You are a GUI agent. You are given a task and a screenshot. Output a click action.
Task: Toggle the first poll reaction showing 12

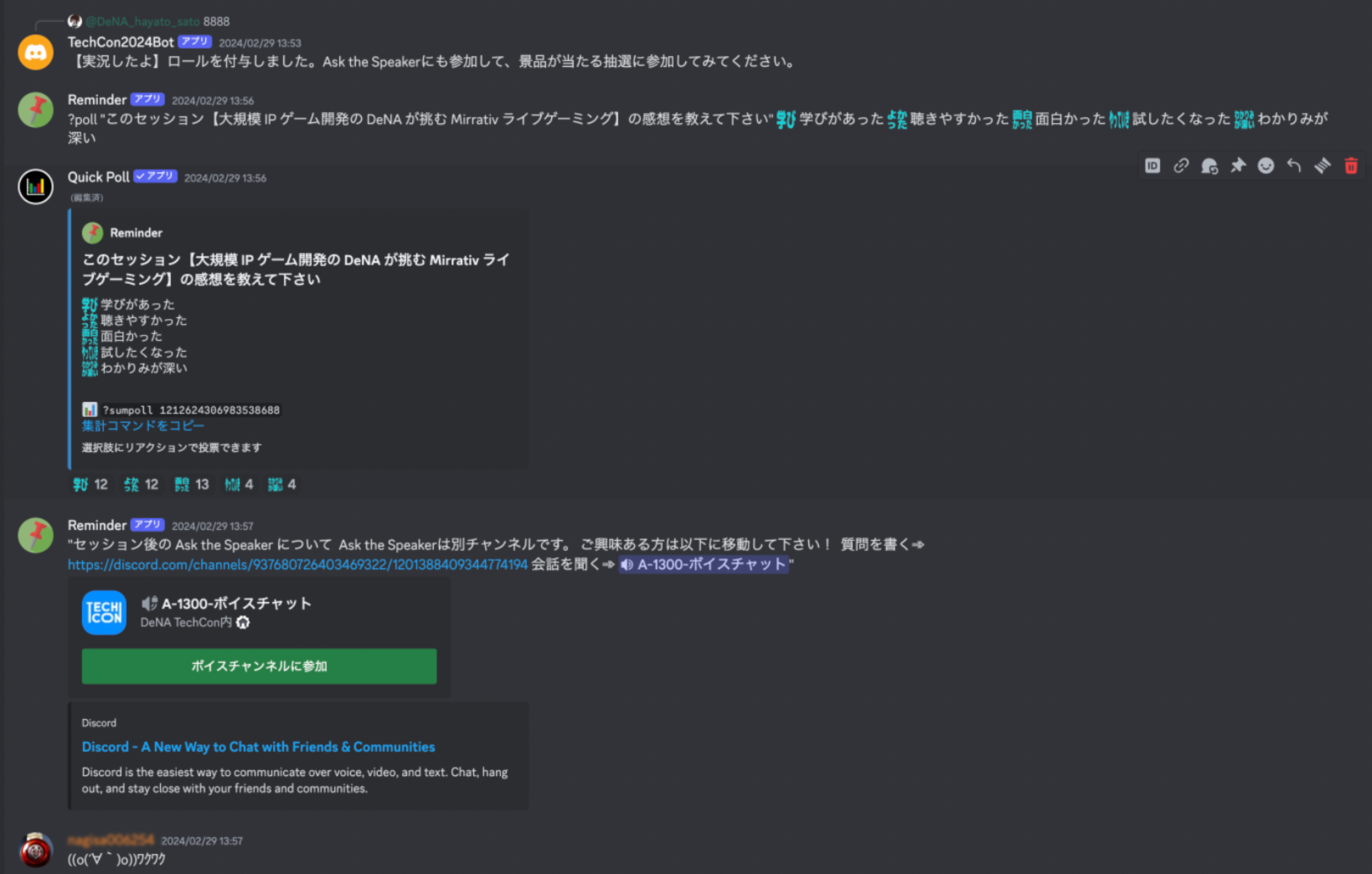pyautogui.click(x=90, y=484)
